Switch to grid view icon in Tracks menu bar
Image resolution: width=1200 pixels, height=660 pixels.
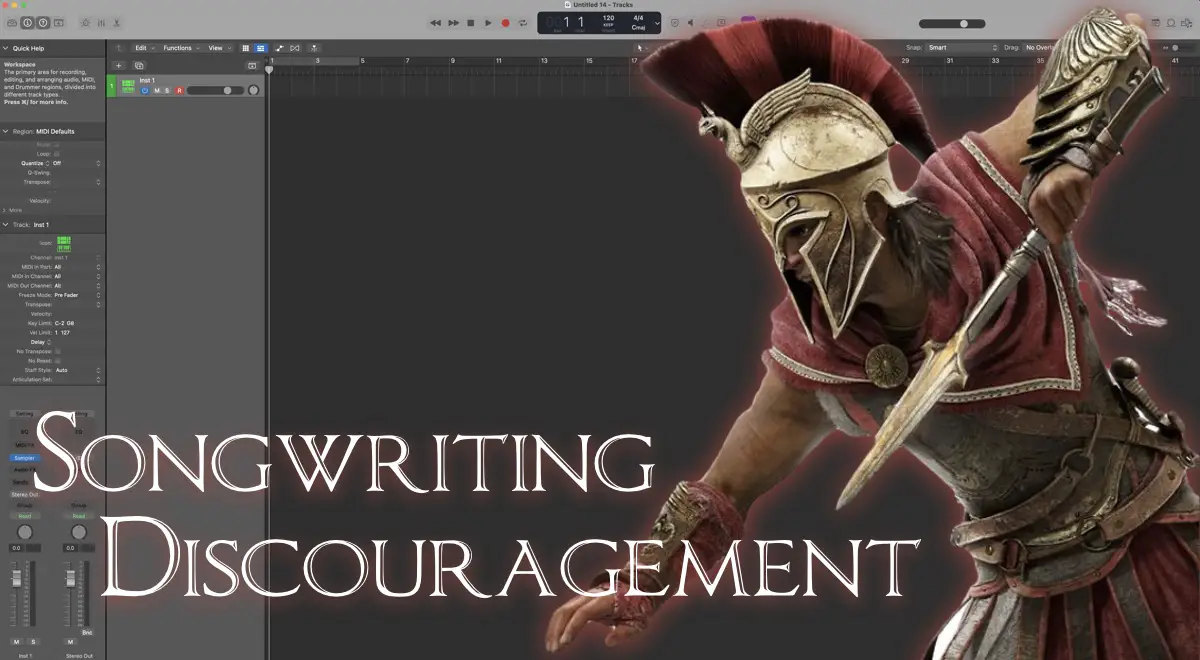coord(246,48)
